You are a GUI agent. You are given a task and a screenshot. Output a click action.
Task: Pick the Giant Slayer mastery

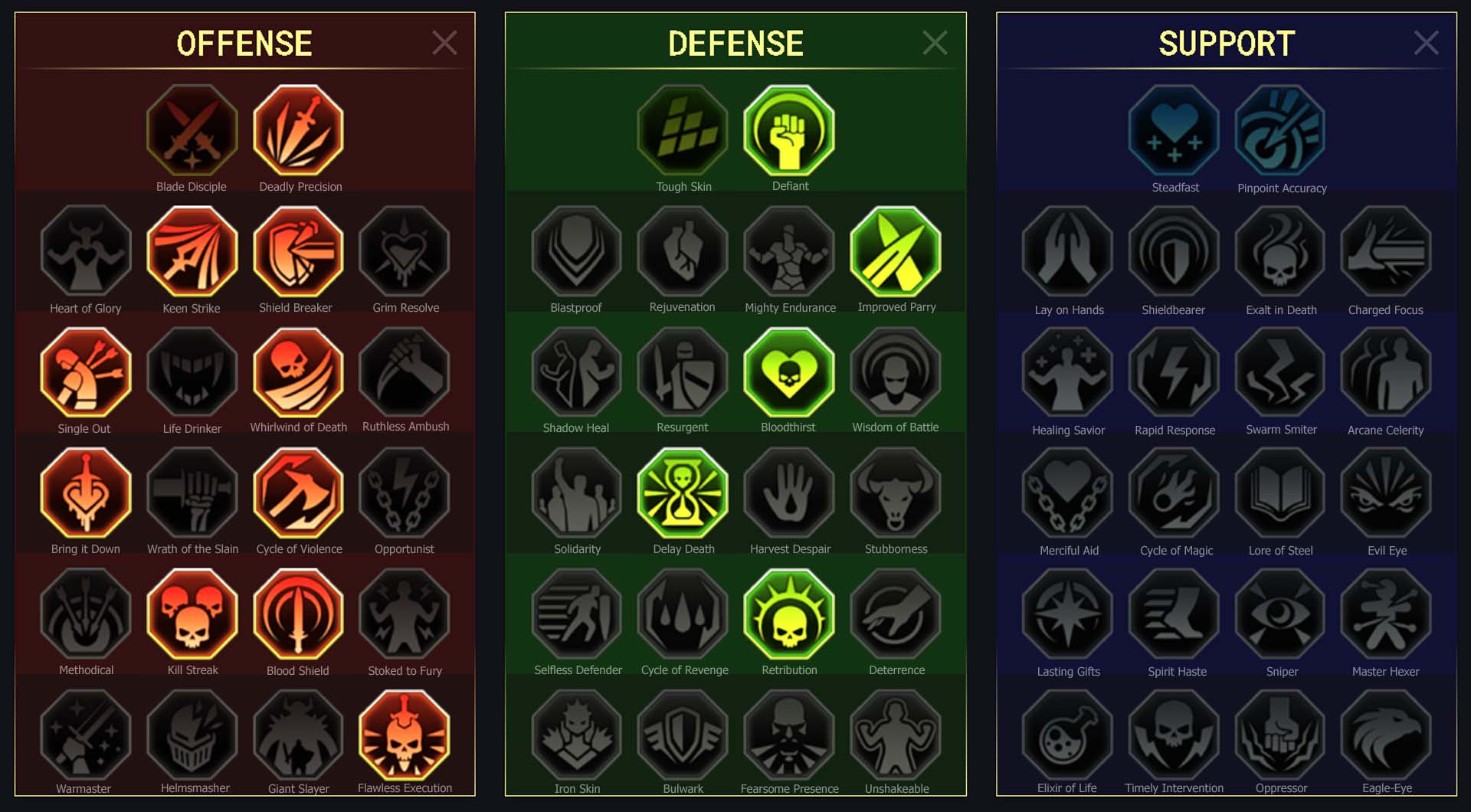click(x=299, y=735)
